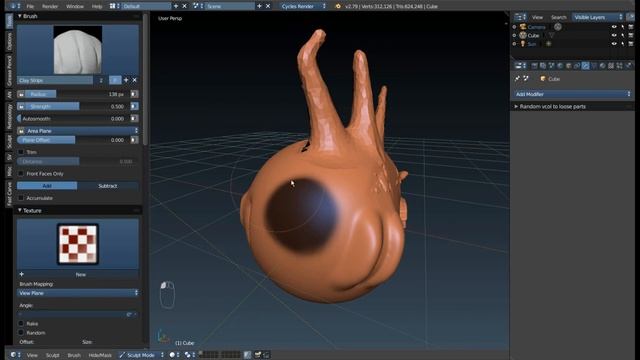The width and height of the screenshot is (640, 360).
Task: Click the checker texture preview thumbnail
Action: pyautogui.click(x=78, y=244)
